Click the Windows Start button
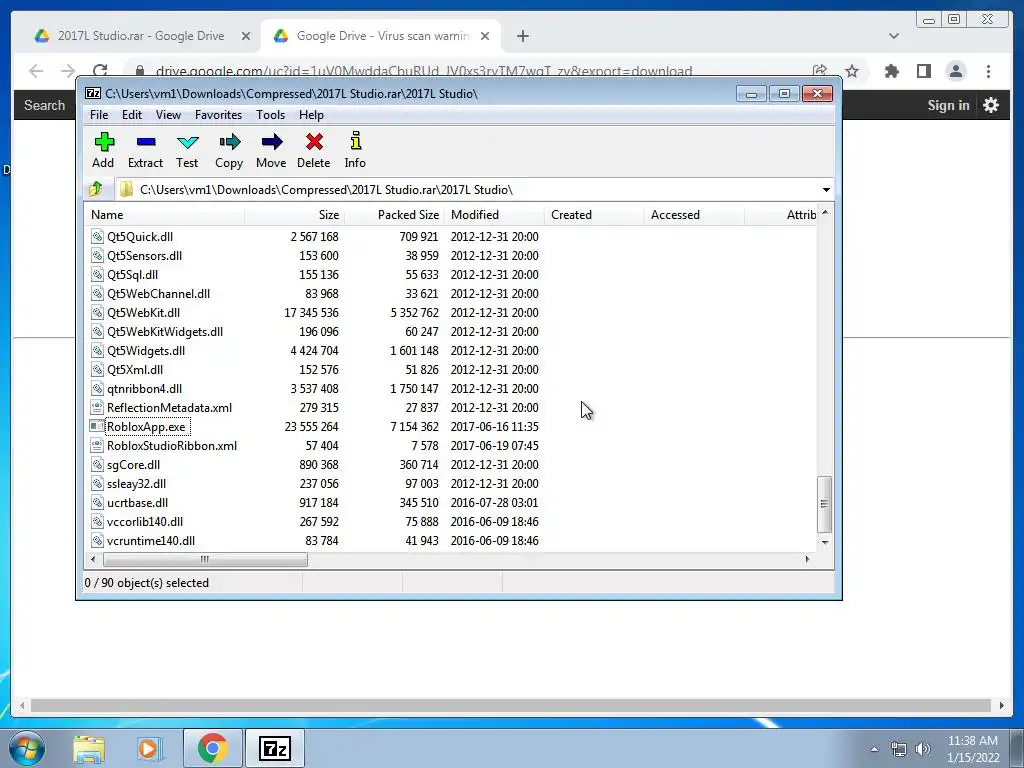This screenshot has height=768, width=1024. (x=26, y=748)
